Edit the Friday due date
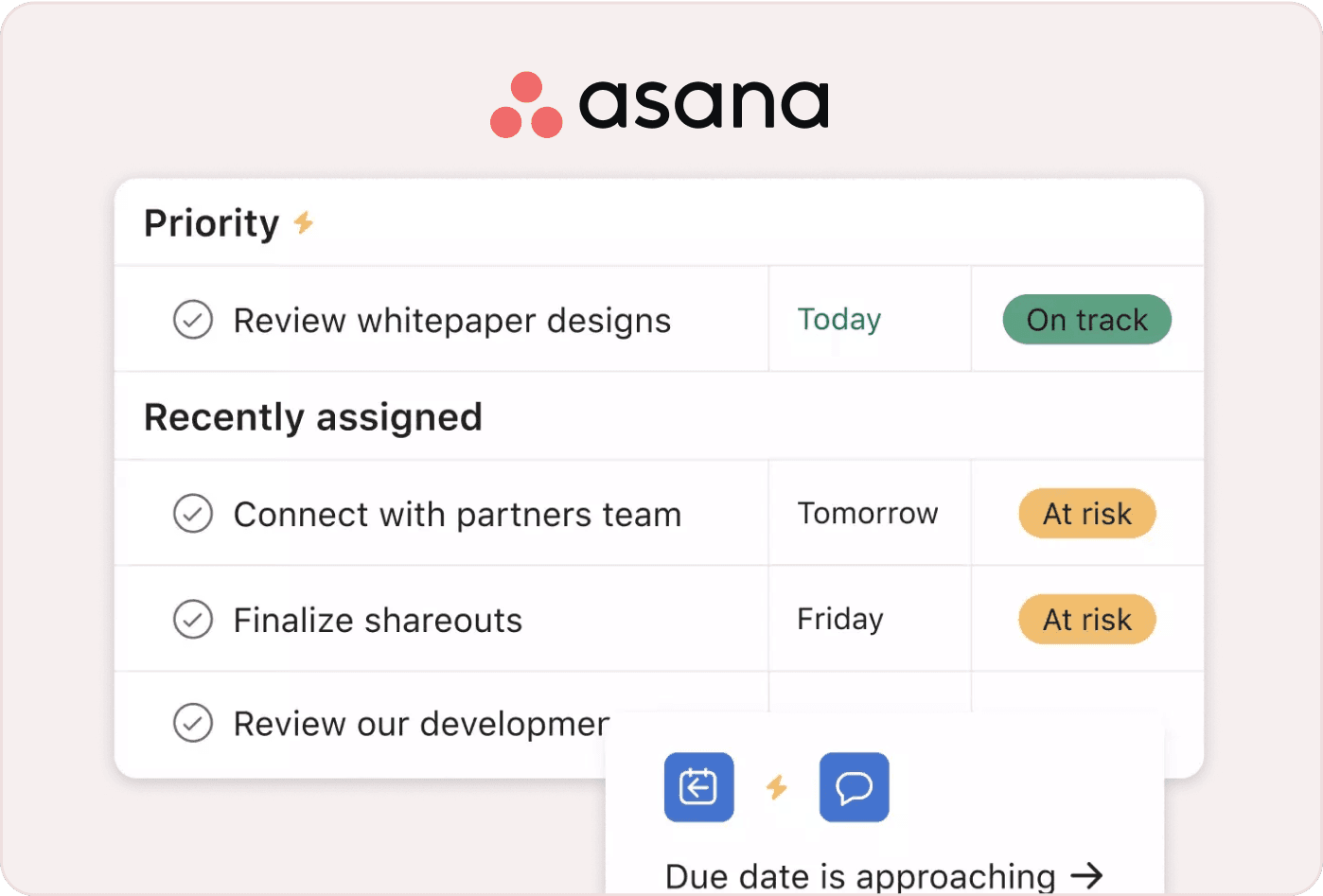Viewport: 1323px width, 896px height. [840, 620]
